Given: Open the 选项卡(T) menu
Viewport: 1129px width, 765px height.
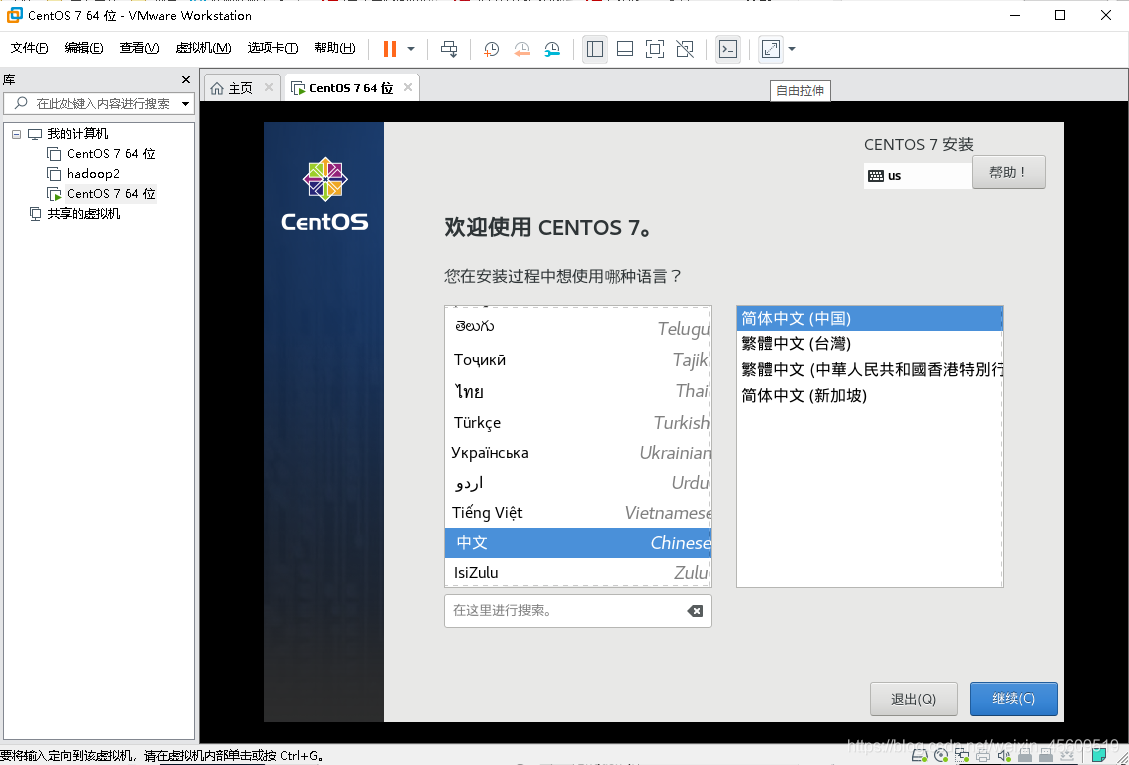Looking at the screenshot, I should pos(273,48).
